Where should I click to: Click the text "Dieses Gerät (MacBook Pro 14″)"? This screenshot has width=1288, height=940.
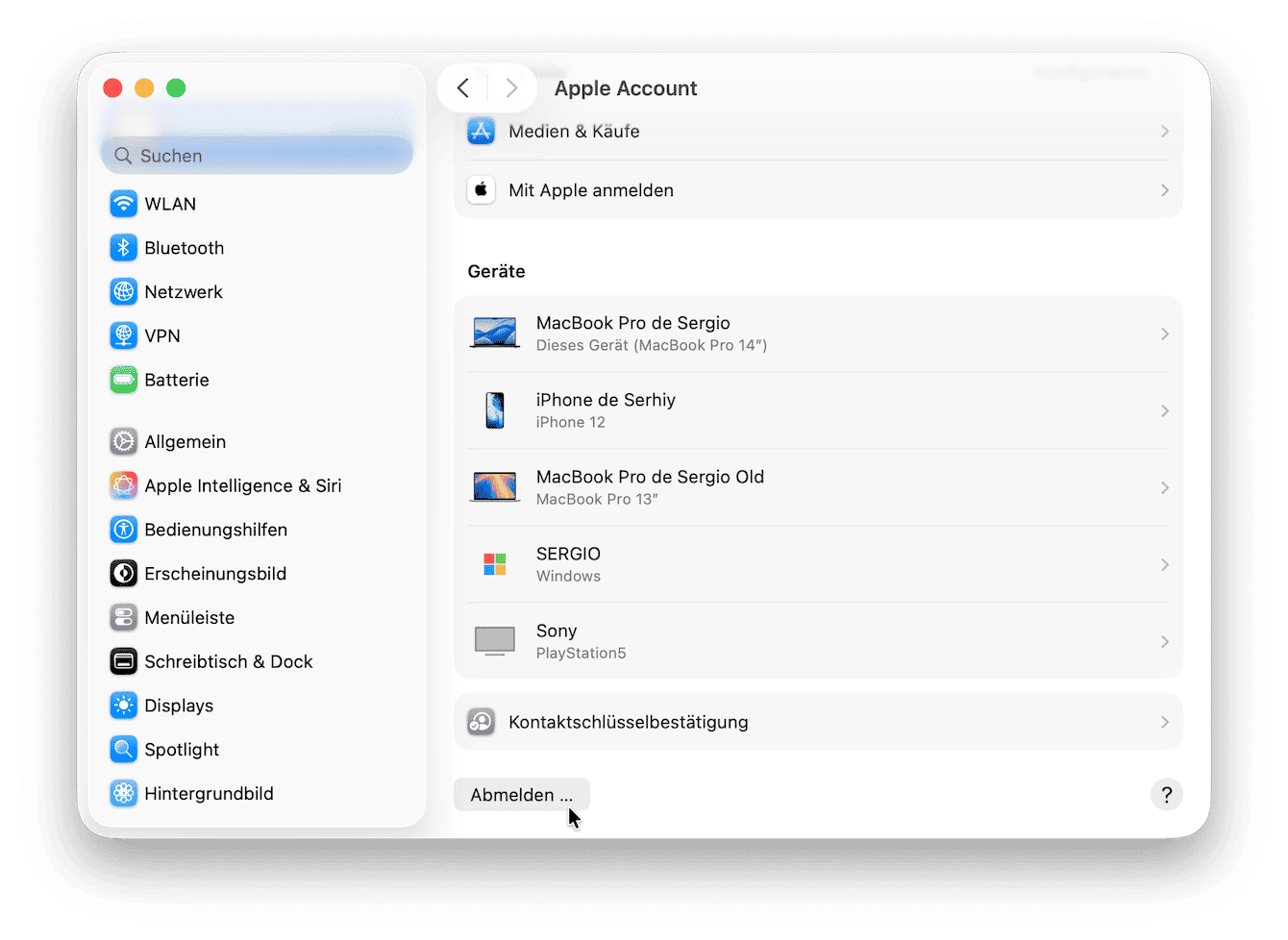(x=652, y=345)
